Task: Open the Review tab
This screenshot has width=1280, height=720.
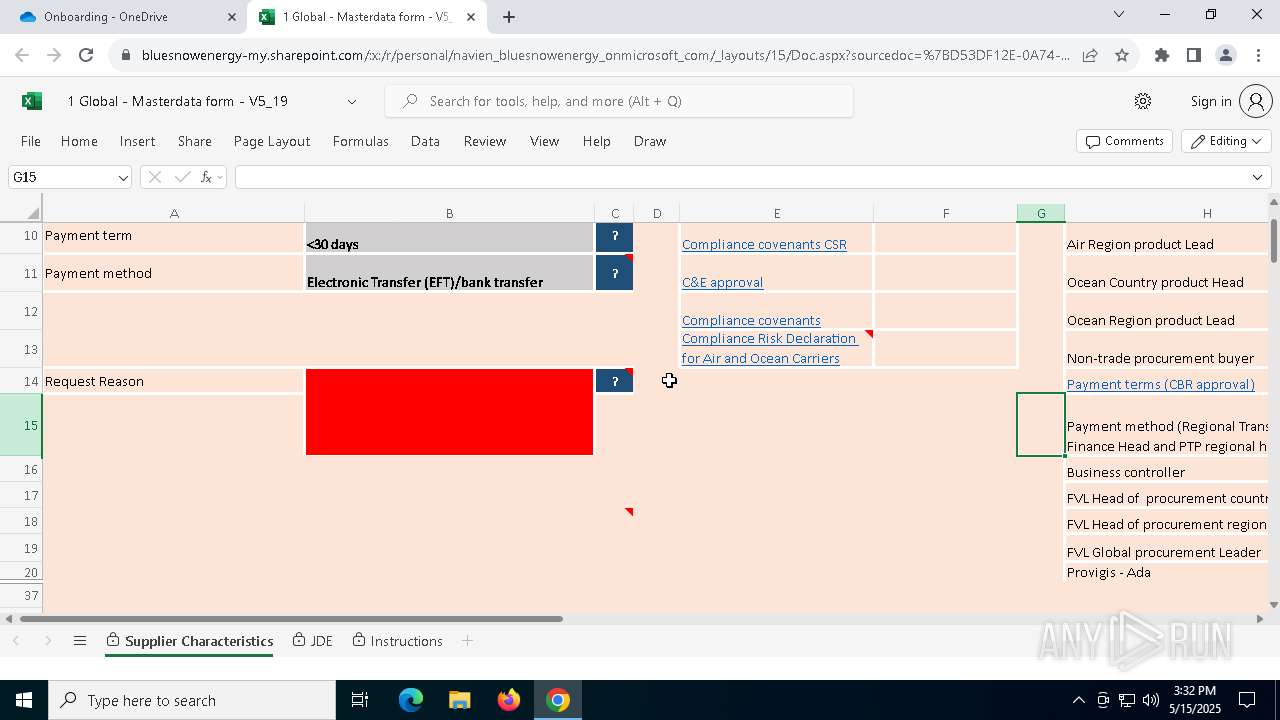Action: tap(485, 141)
